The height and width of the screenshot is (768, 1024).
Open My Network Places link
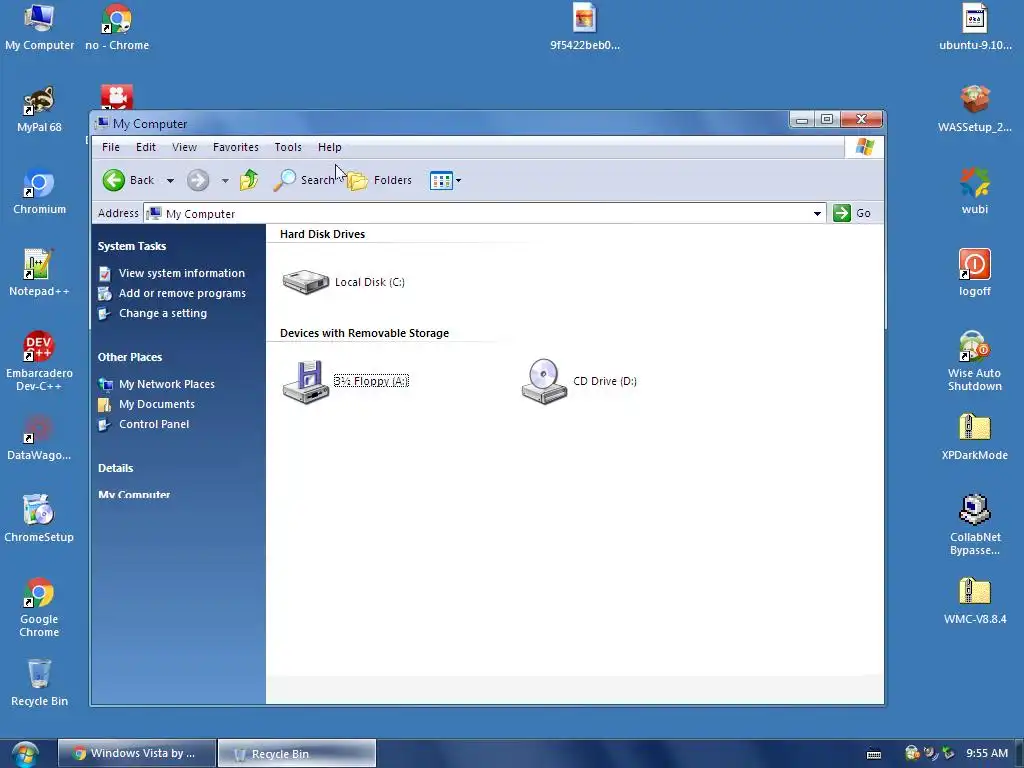point(167,384)
